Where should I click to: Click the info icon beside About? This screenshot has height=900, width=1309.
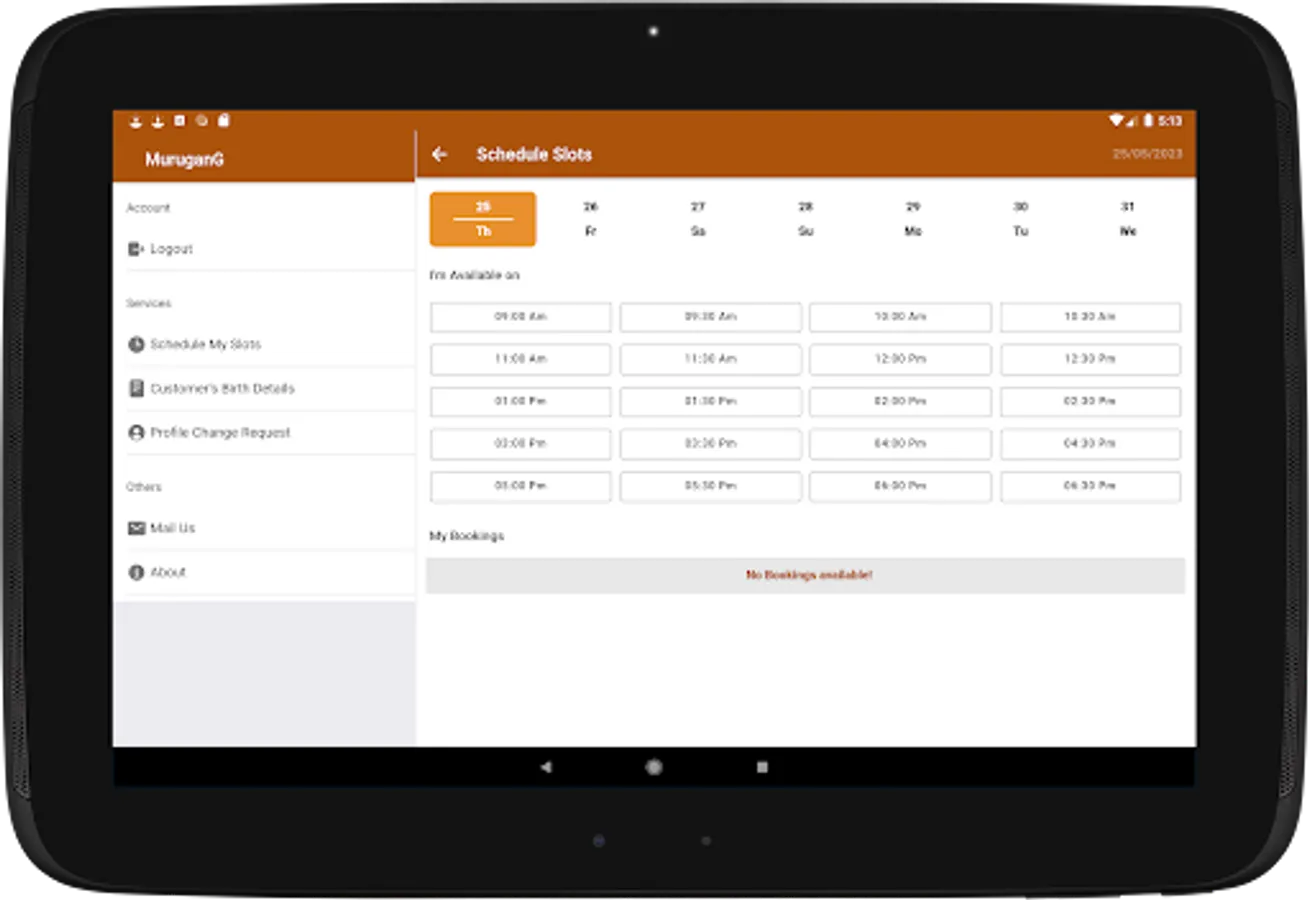click(x=137, y=573)
